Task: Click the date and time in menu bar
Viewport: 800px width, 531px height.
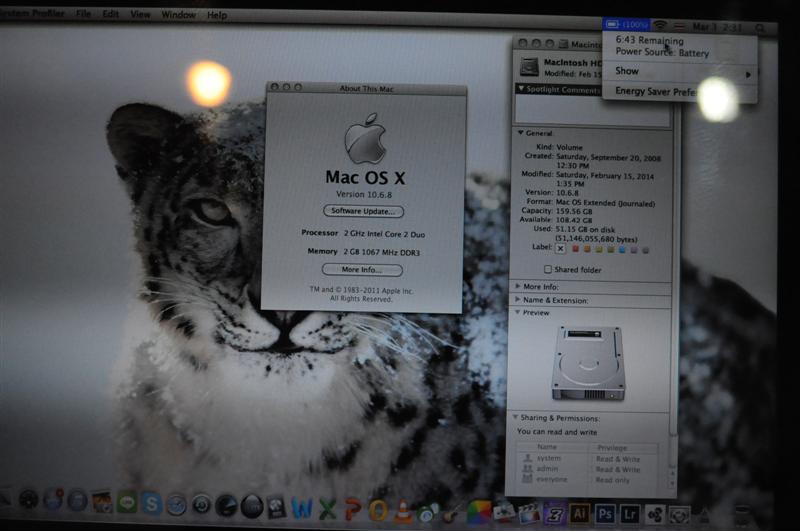Action: coord(716,27)
